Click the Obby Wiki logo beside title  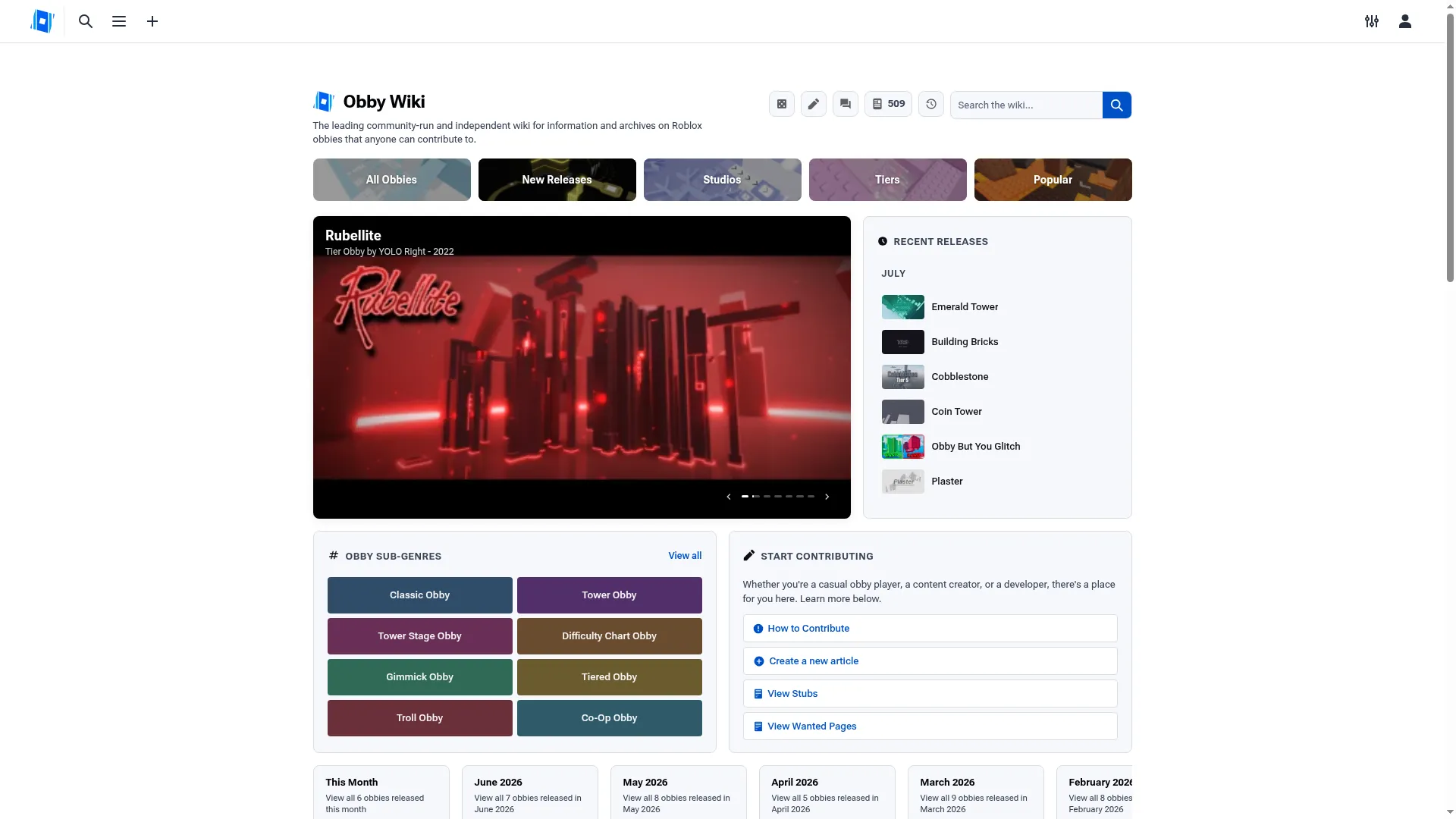324,102
